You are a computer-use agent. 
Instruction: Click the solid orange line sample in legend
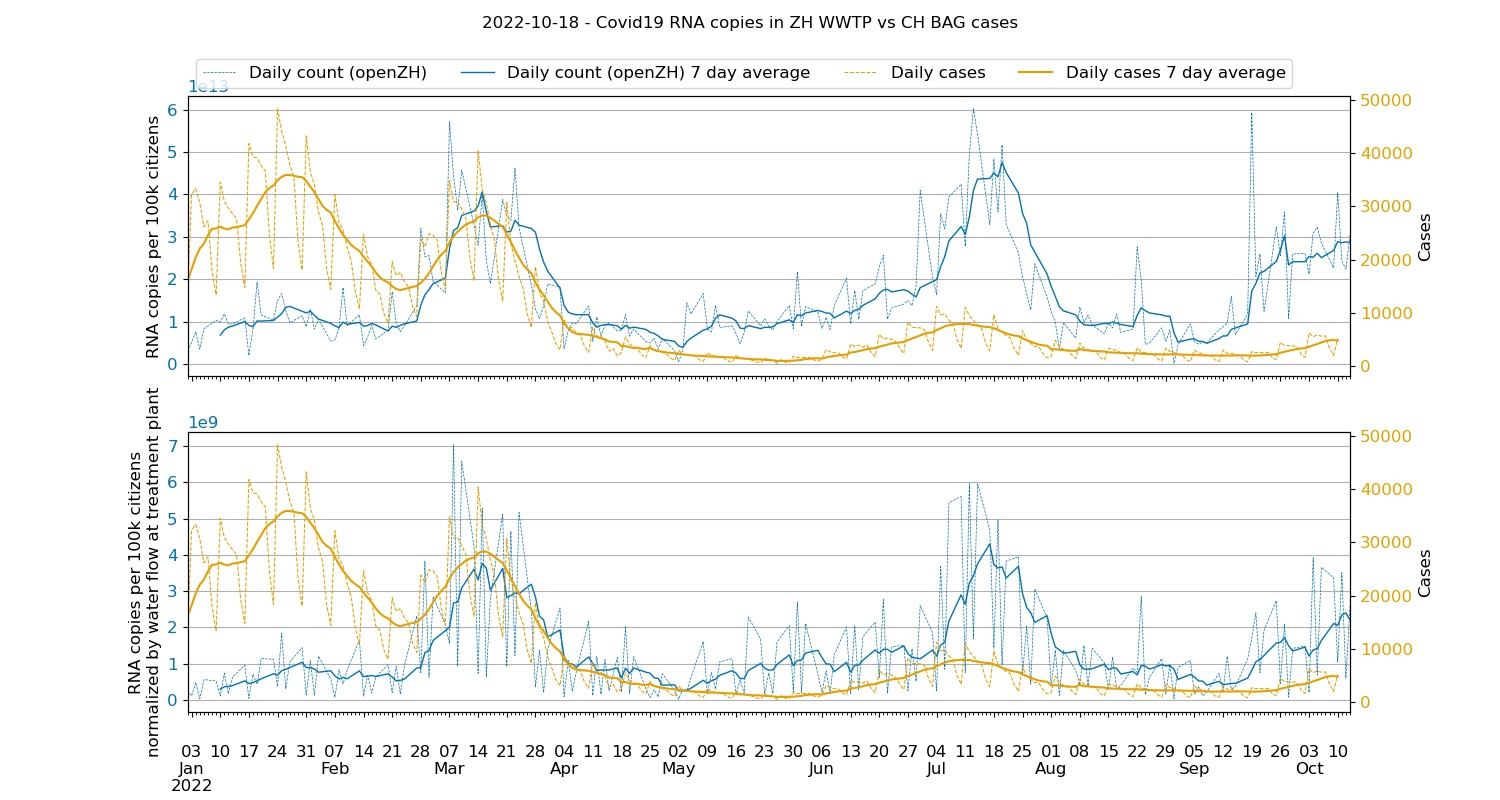1037,73
